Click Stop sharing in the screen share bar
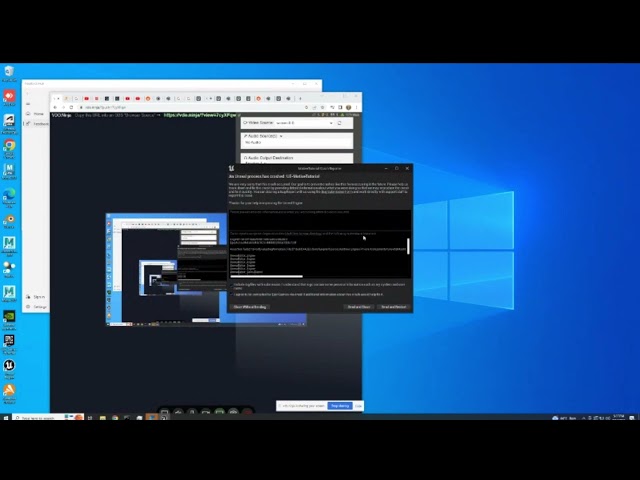Image resolution: width=640 pixels, height=480 pixels. [340, 406]
